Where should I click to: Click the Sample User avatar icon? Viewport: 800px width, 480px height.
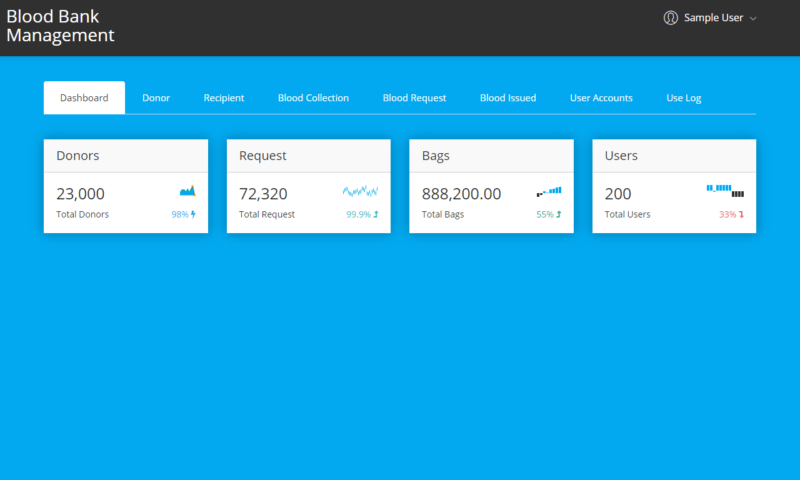[x=671, y=18]
